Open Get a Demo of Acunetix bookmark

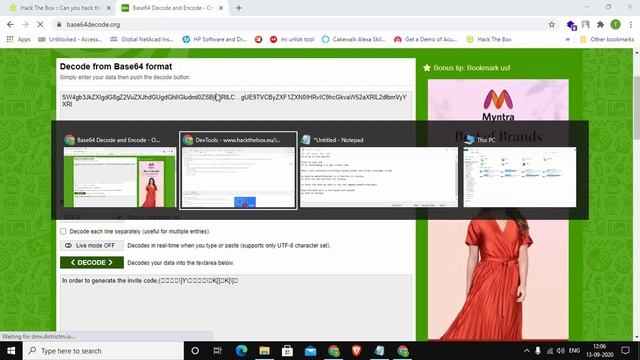pos(425,39)
